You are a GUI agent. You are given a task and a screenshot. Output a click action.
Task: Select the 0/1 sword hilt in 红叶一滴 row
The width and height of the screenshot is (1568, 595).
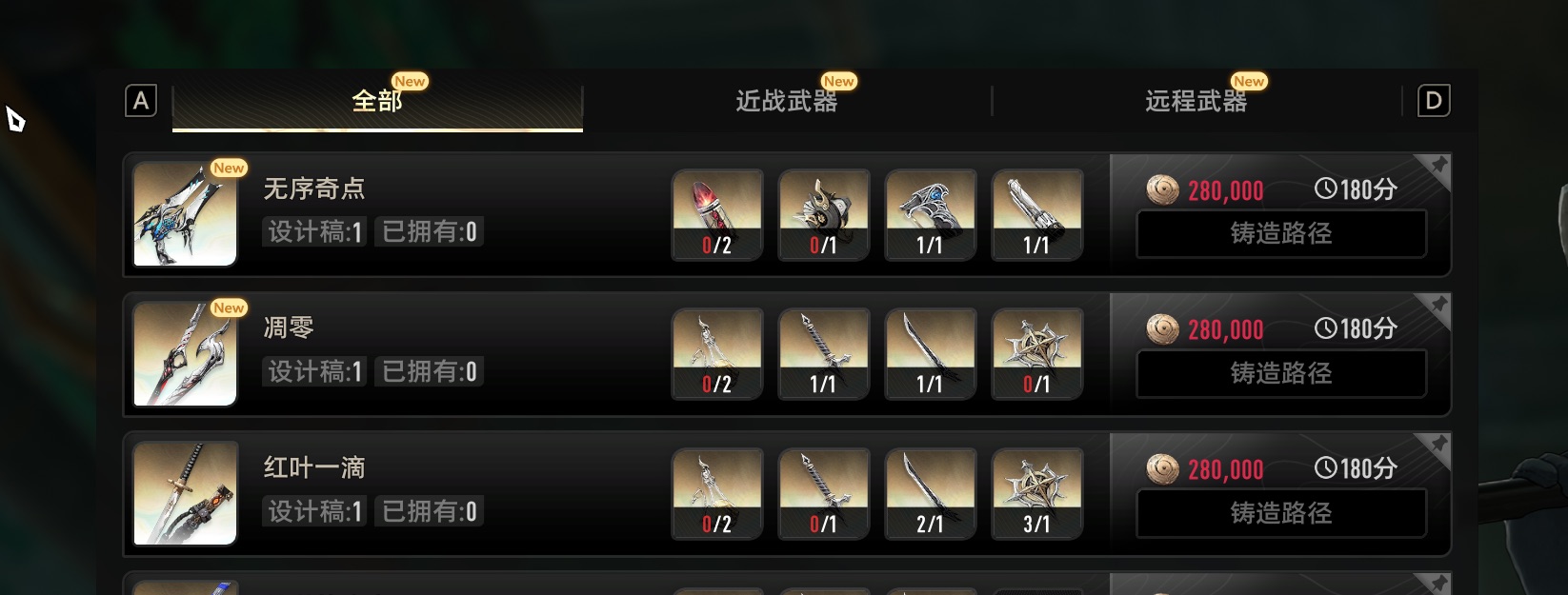tap(824, 494)
